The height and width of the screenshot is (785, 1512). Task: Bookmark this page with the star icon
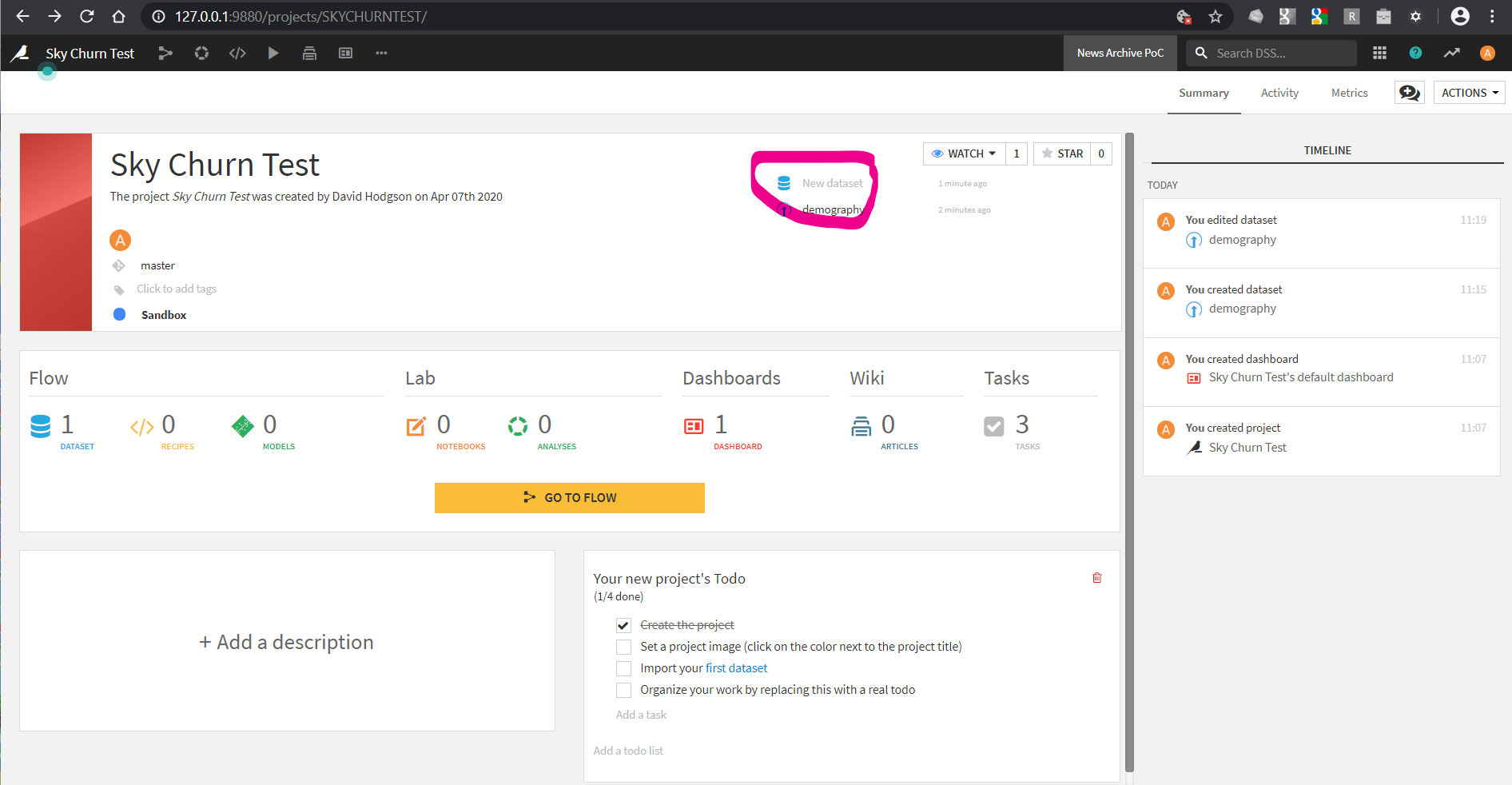(x=1216, y=16)
